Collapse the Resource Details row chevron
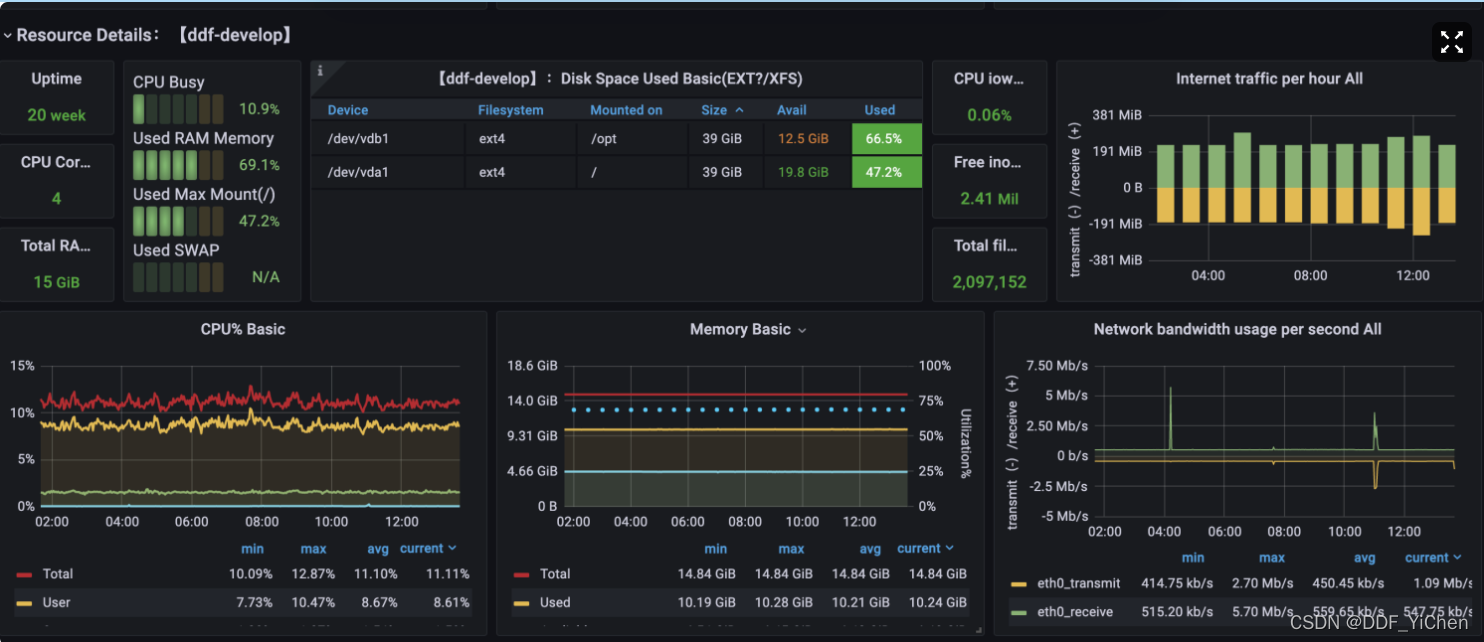 [x=7, y=35]
